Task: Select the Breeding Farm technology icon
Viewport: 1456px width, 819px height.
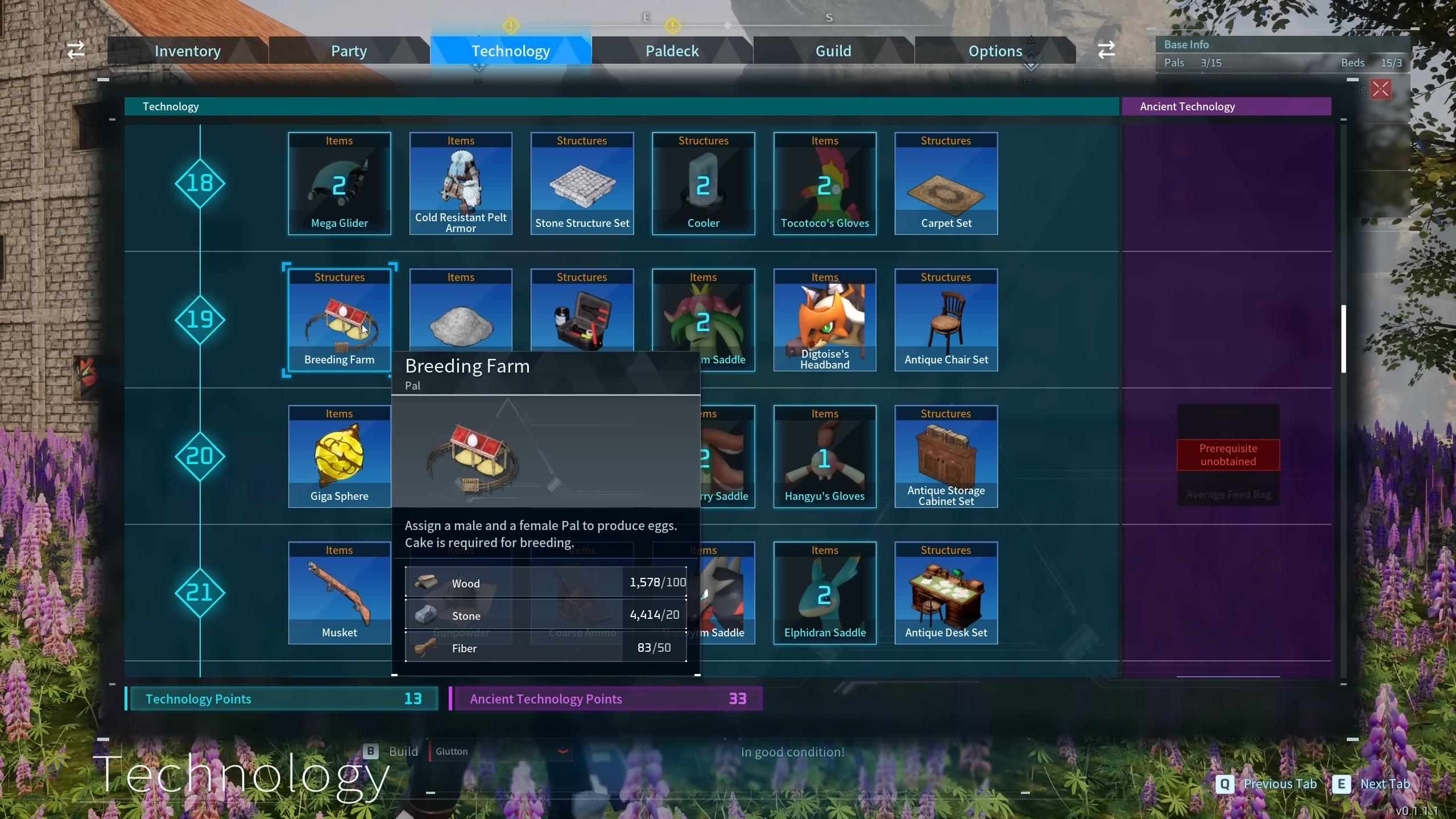Action: click(339, 318)
